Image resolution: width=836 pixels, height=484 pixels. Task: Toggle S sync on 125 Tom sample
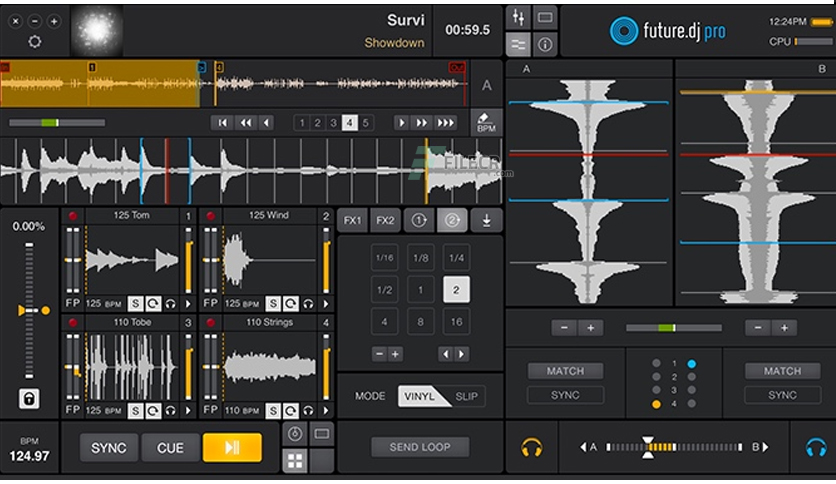click(x=135, y=304)
